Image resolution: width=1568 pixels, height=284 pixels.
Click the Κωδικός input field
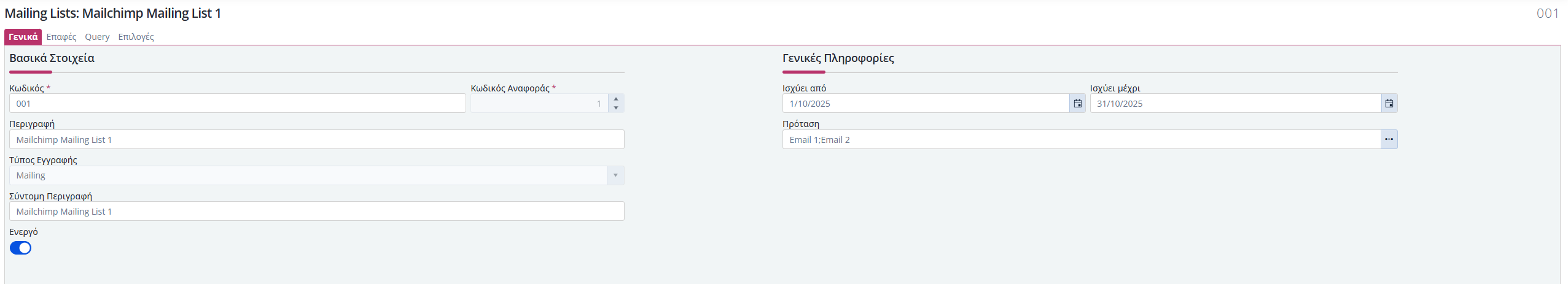tap(238, 103)
